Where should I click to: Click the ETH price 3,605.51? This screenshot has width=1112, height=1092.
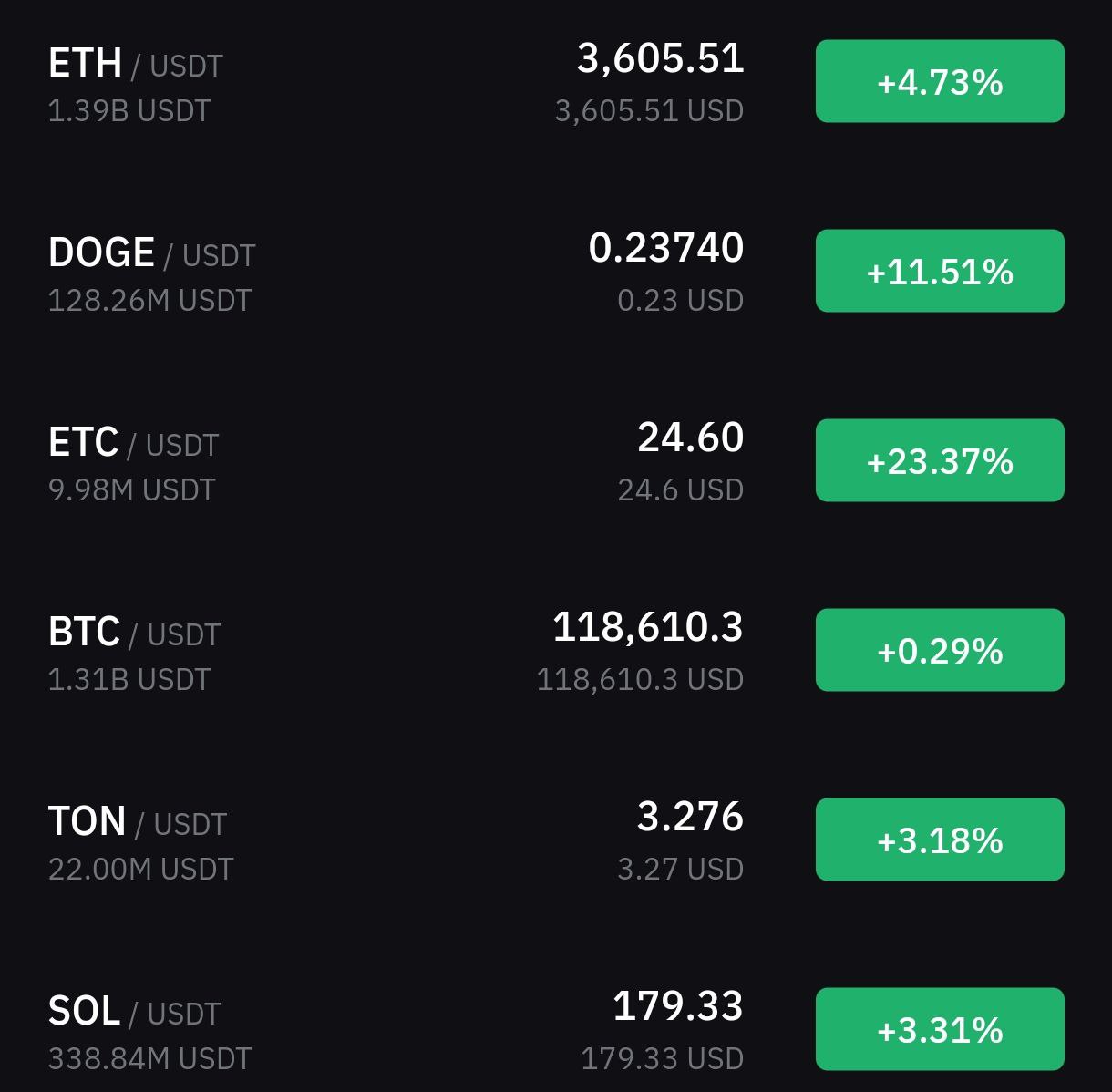(x=661, y=59)
